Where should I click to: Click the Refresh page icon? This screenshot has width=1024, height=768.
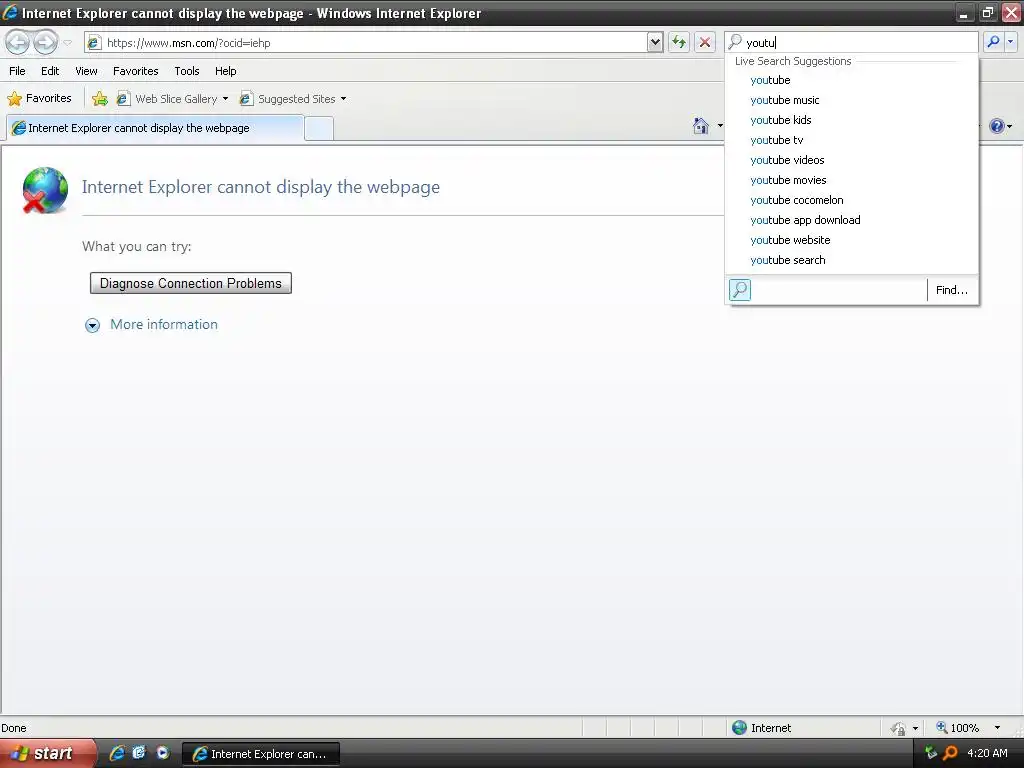(679, 42)
